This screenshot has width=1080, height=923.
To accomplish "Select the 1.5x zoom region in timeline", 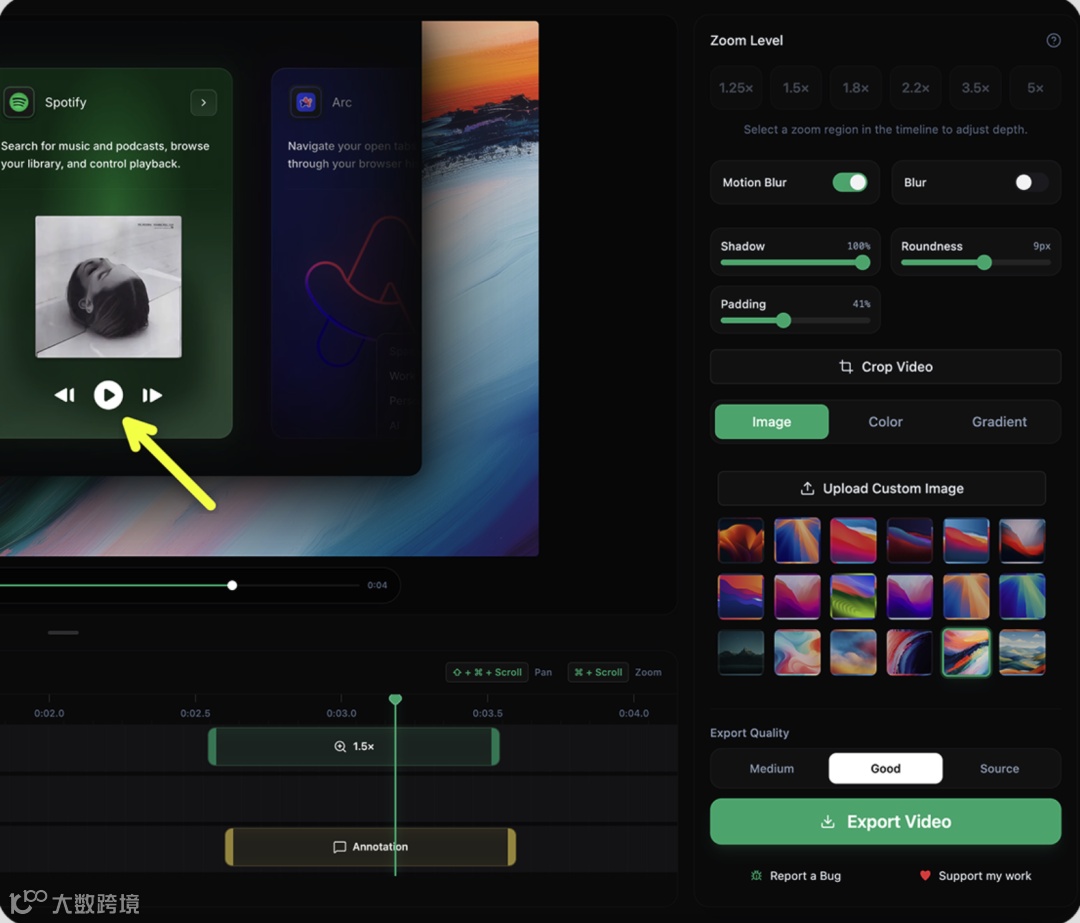I will click(x=353, y=747).
